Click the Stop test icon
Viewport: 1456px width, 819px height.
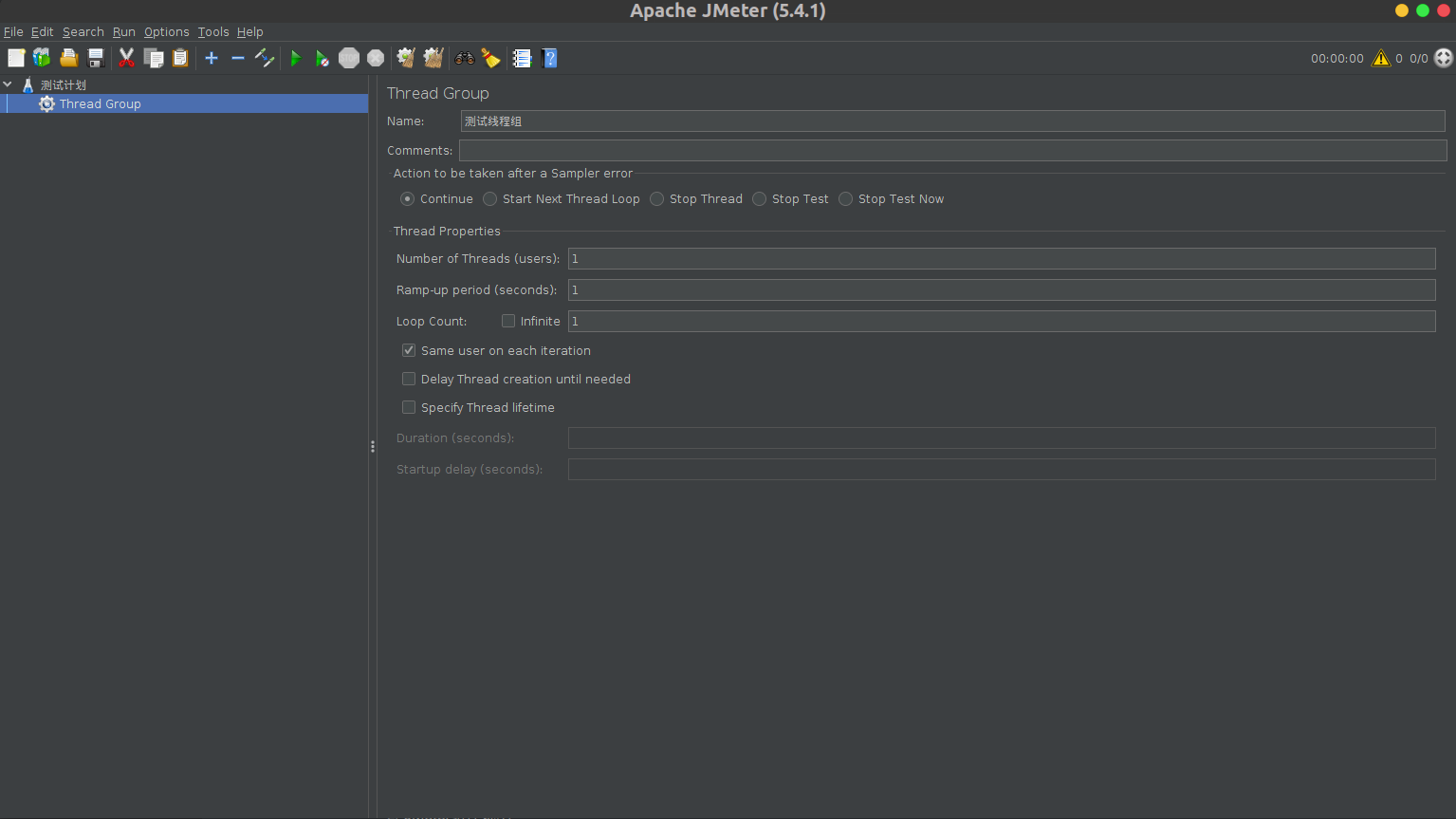pos(349,58)
